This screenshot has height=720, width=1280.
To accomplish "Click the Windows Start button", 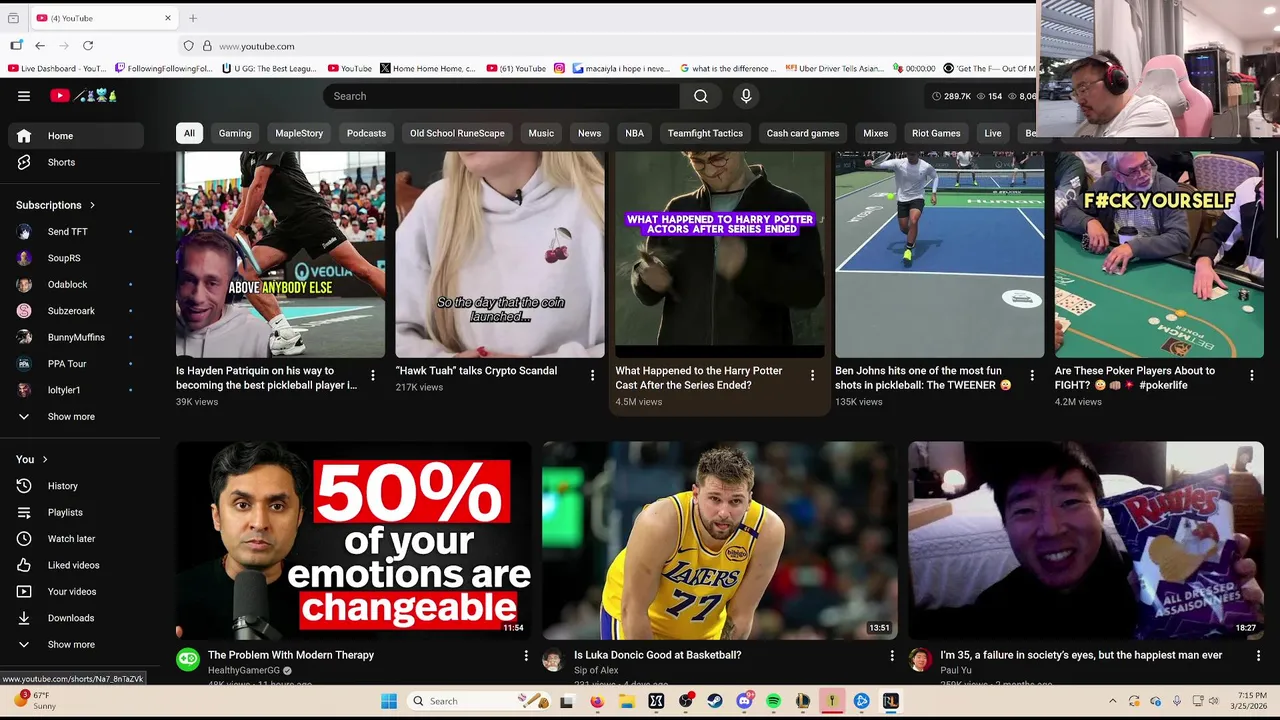I will pyautogui.click(x=389, y=701).
